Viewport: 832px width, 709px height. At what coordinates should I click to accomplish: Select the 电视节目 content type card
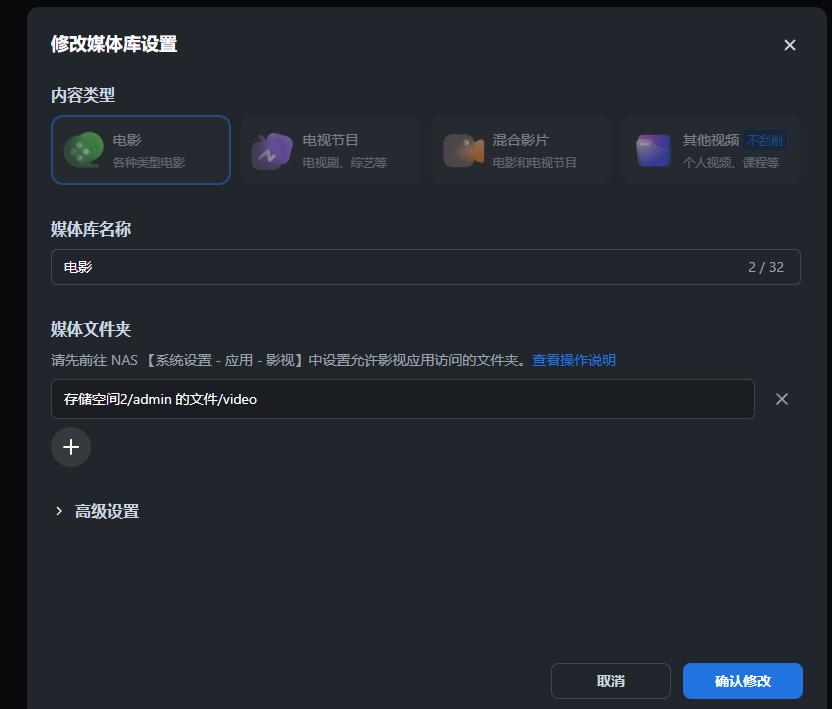(331, 150)
